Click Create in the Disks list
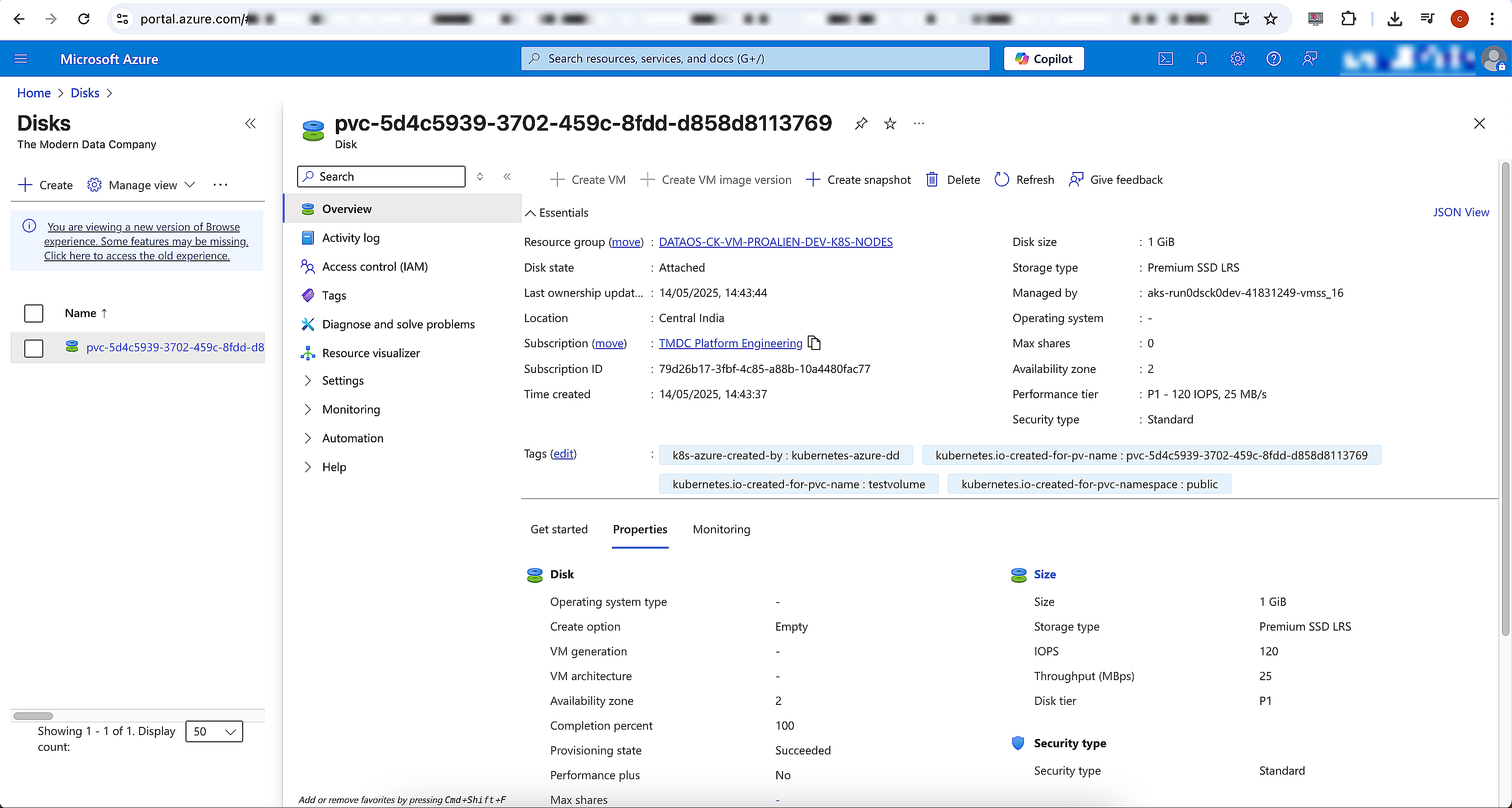Screen dimensions: 1512x808 point(45,185)
